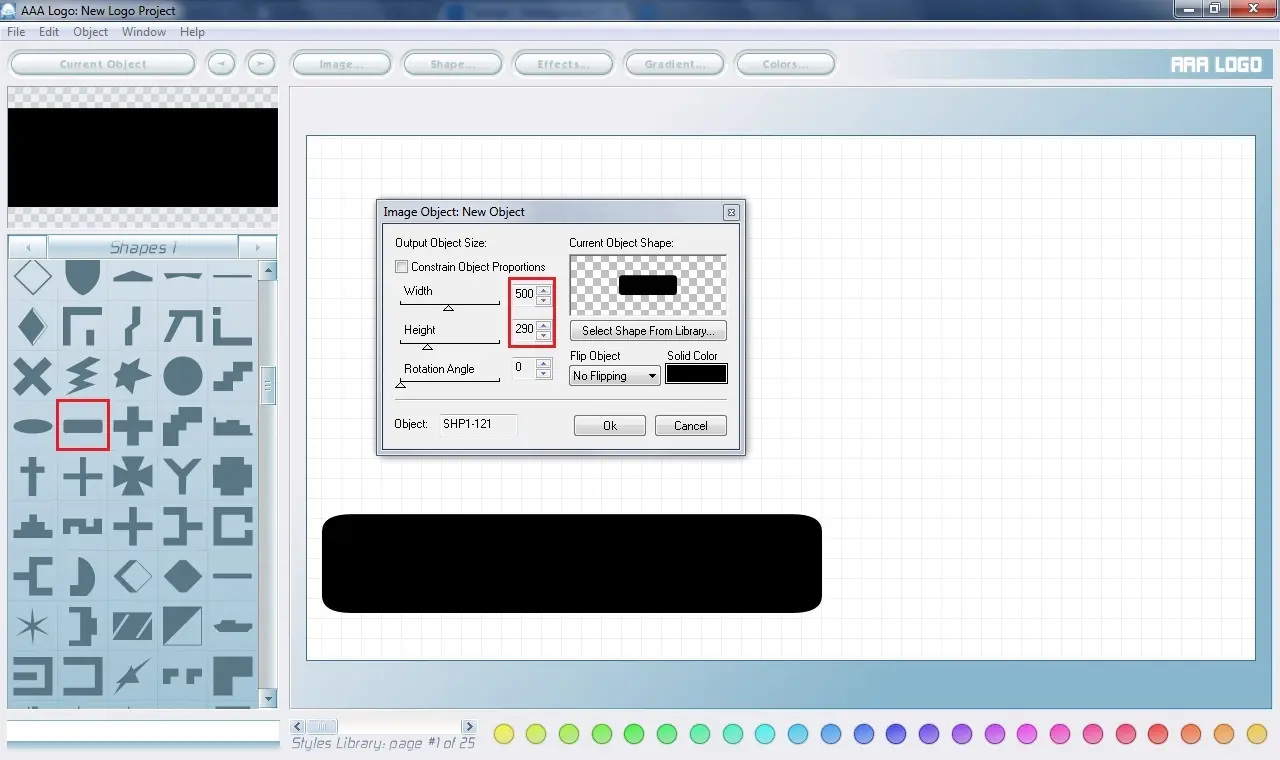Open the Object menu
1280x760 pixels.
point(90,32)
